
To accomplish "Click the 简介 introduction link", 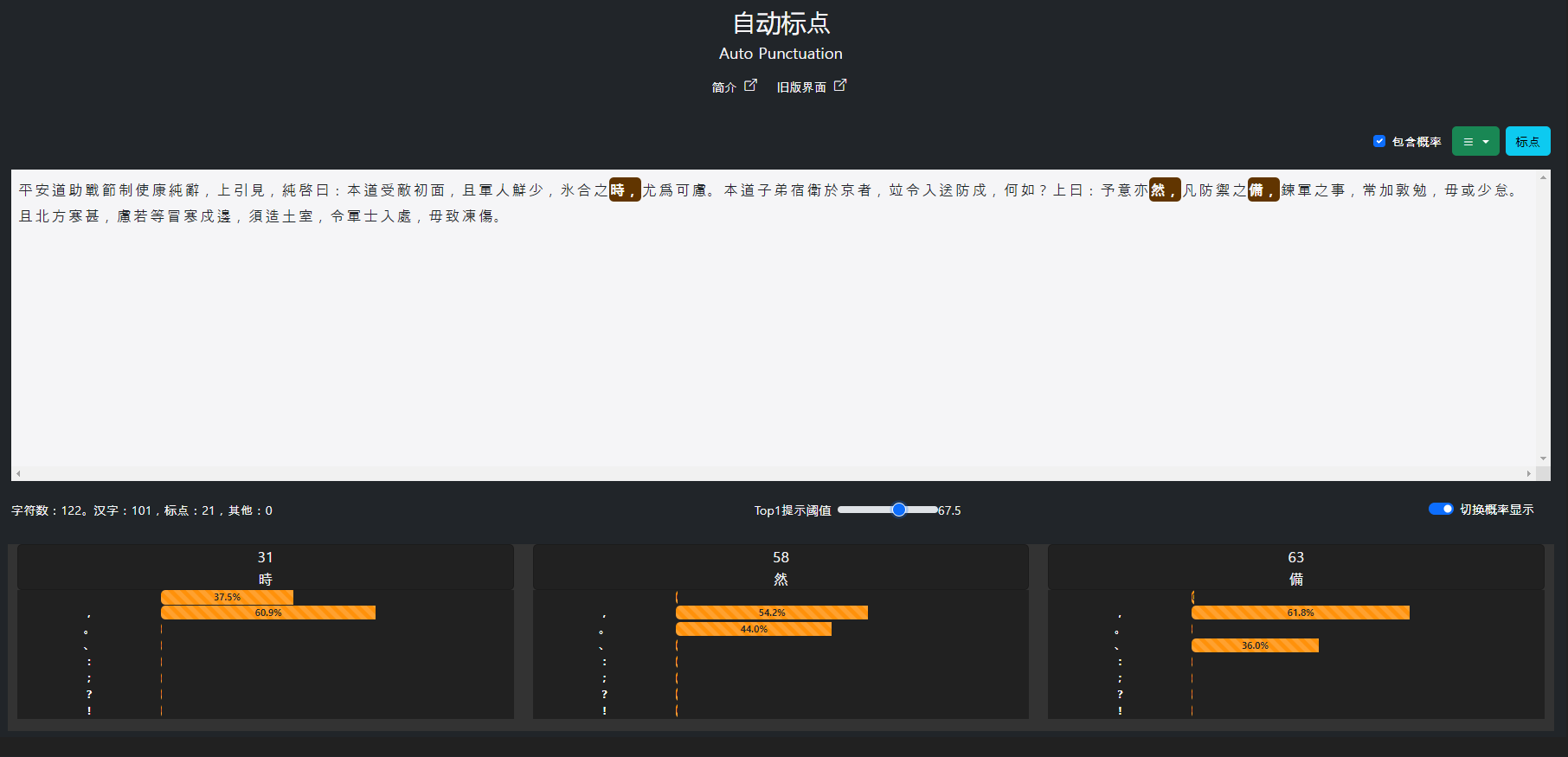I will click(723, 87).
